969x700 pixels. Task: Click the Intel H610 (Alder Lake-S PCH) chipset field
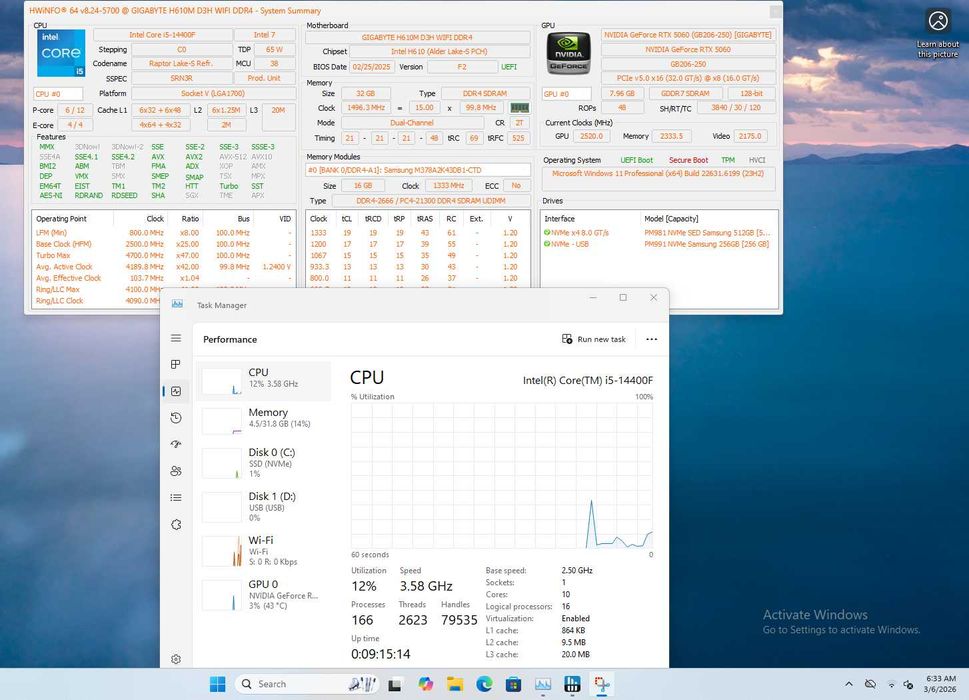[439, 51]
